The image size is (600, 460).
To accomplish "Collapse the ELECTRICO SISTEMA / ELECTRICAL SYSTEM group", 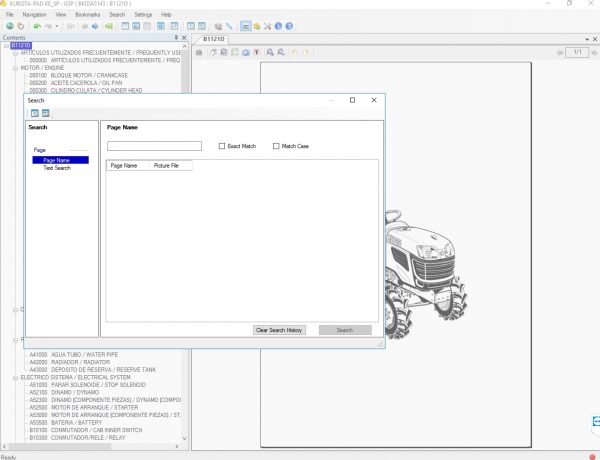I will 17,377.
